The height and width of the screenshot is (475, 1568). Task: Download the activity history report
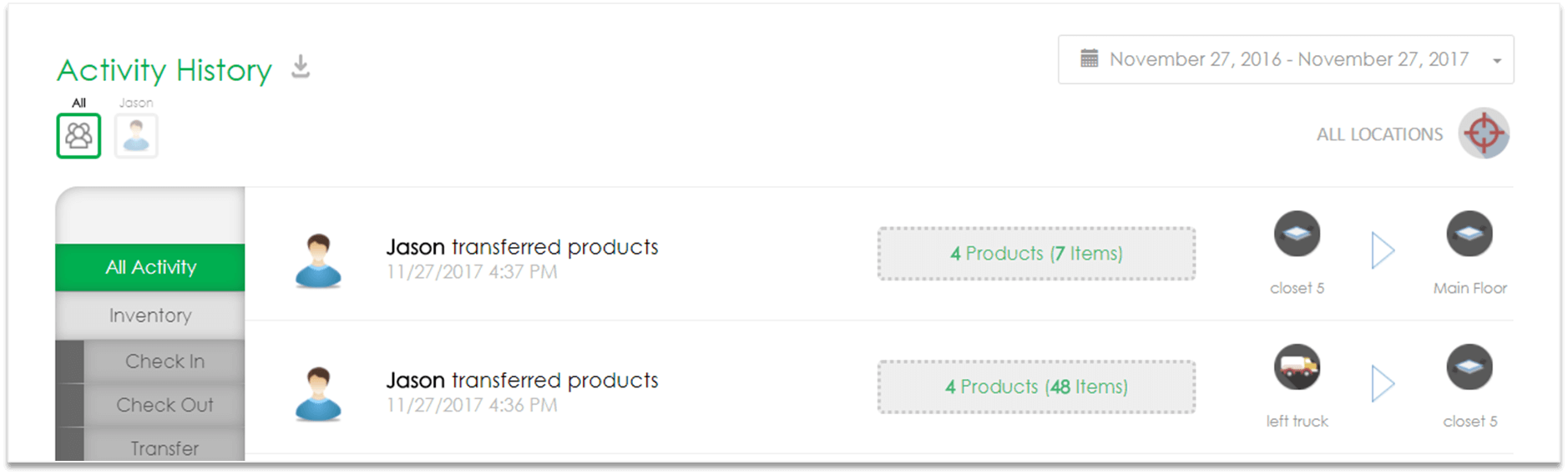301,67
